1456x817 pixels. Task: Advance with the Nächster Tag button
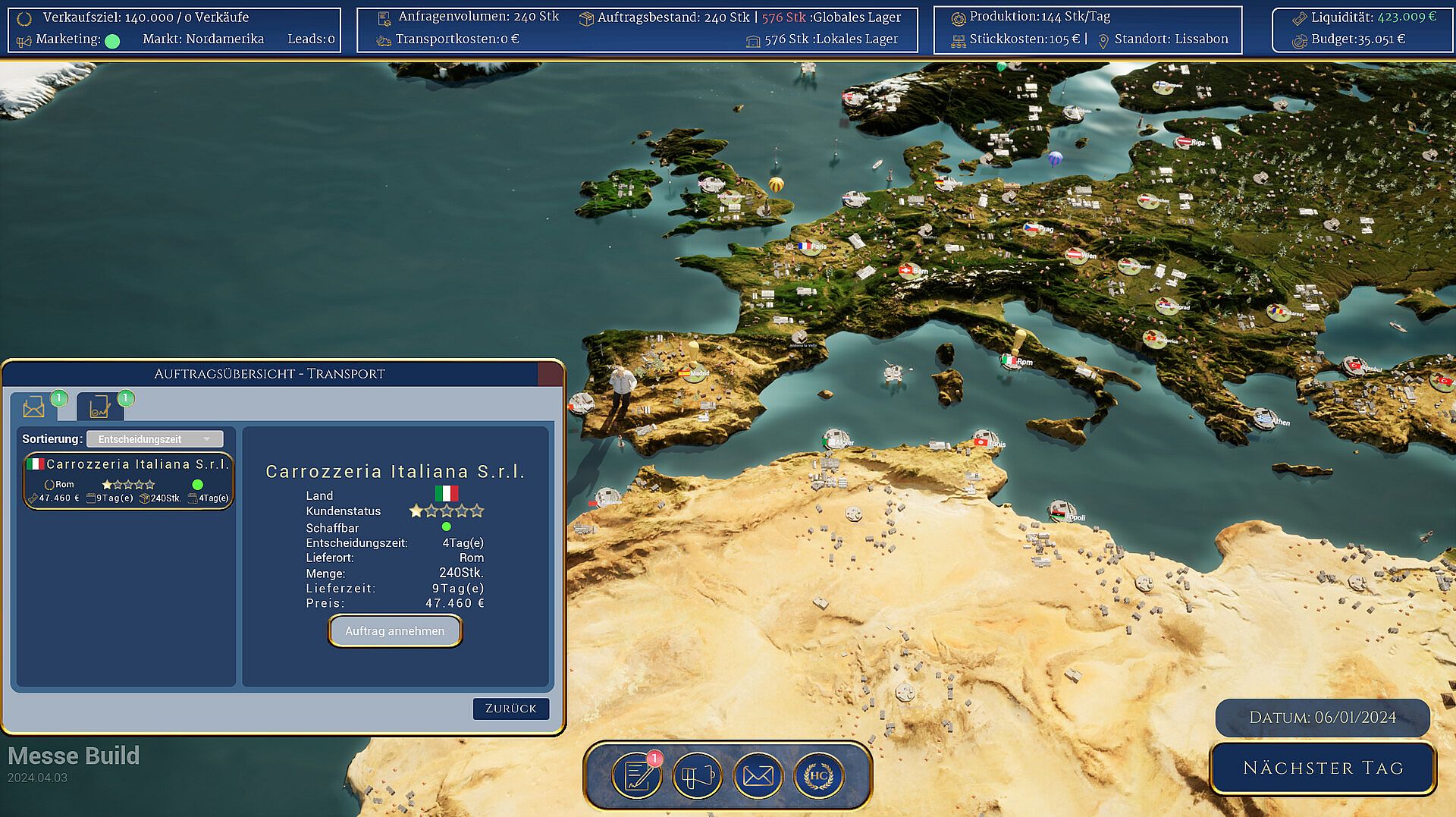[1323, 768]
